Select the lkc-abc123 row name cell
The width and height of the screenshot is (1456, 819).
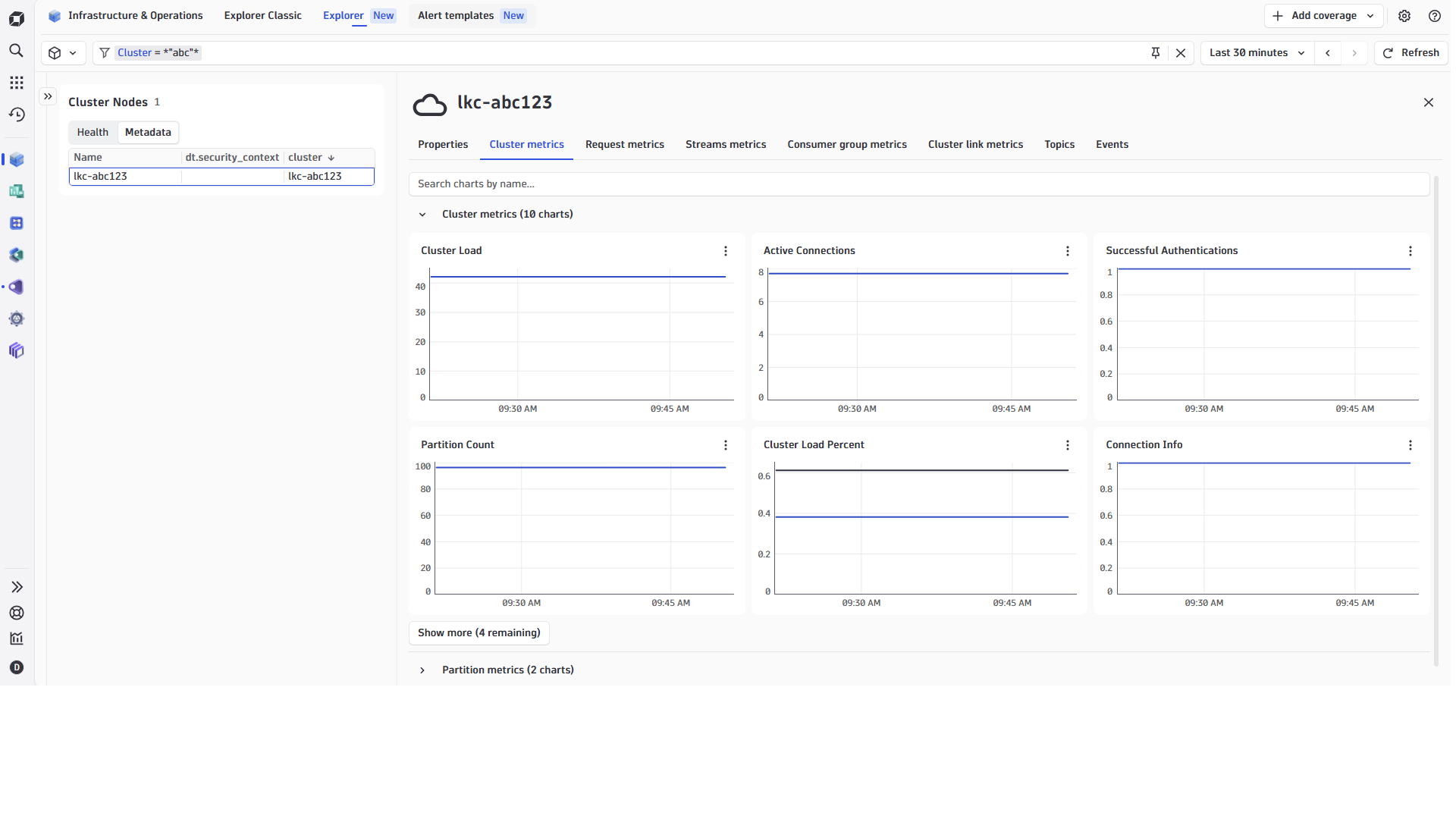(125, 177)
